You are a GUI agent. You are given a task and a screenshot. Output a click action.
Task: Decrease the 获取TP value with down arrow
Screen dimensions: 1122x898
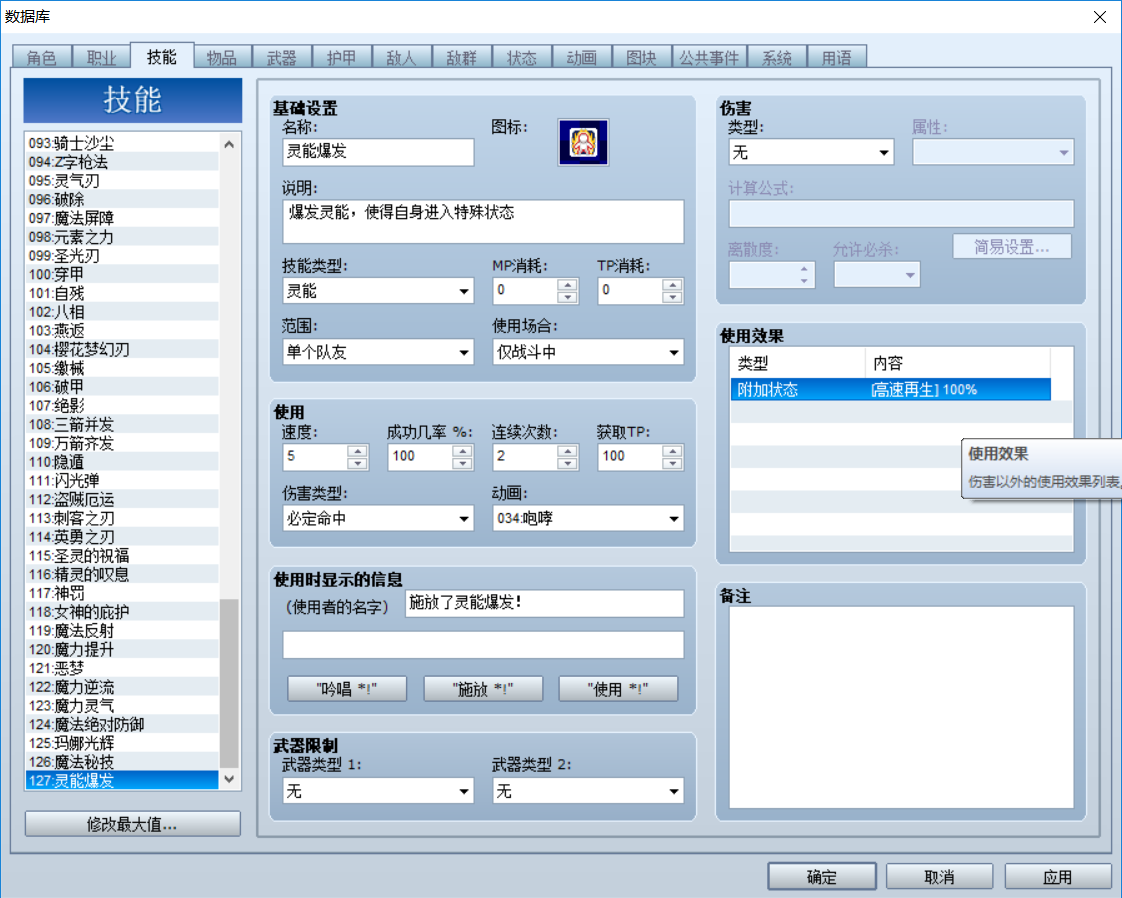tap(673, 464)
